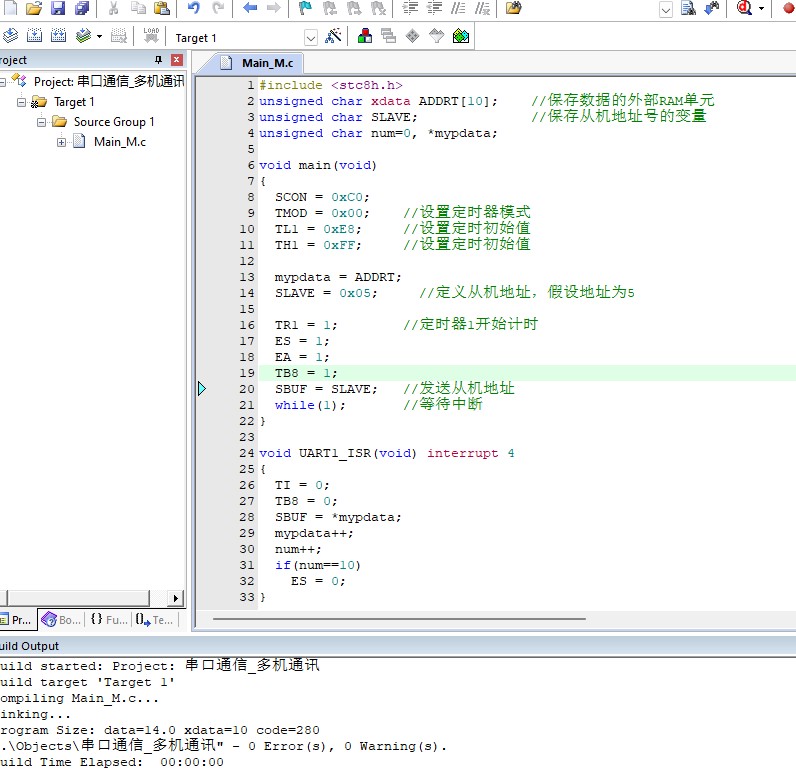796x778 pixels.
Task: Click the Rebuild all targets icon
Action: coord(58,36)
